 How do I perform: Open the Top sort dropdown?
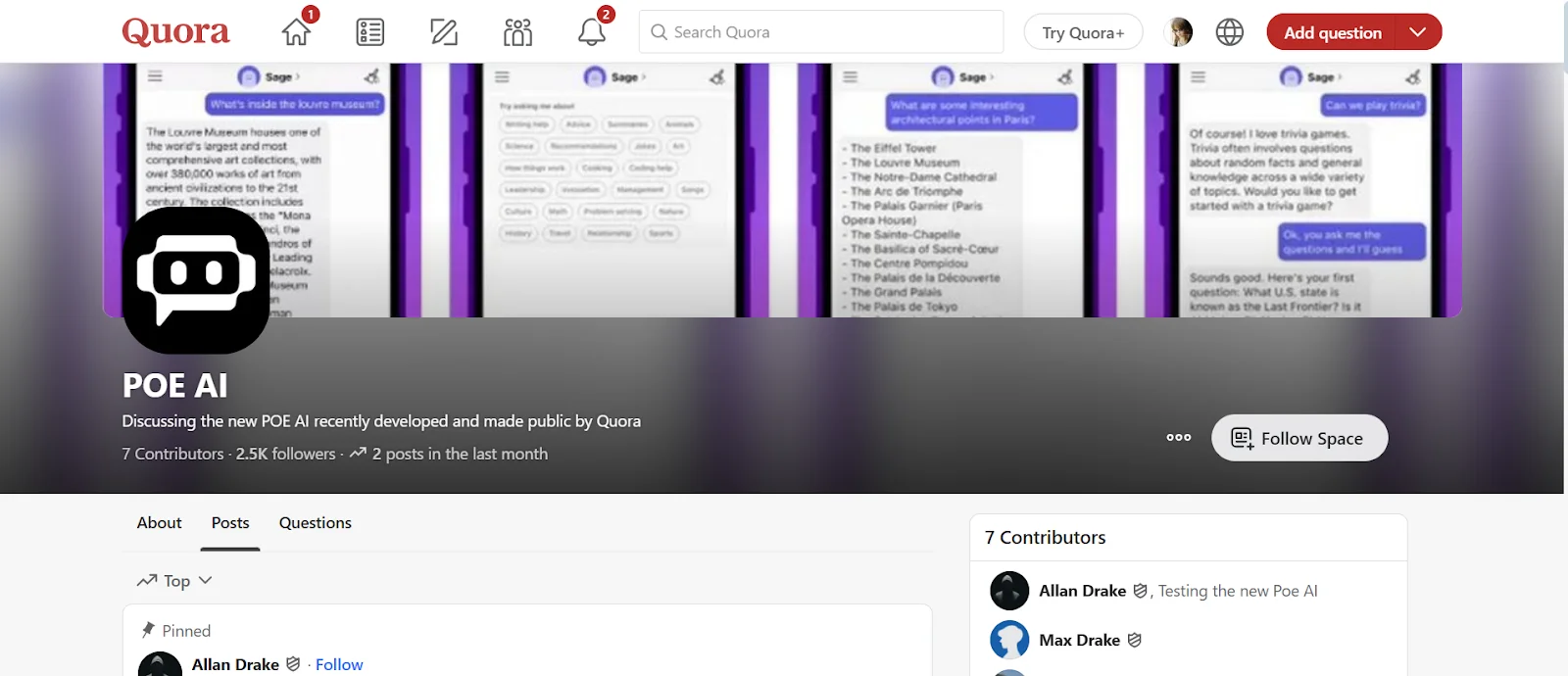click(x=174, y=581)
